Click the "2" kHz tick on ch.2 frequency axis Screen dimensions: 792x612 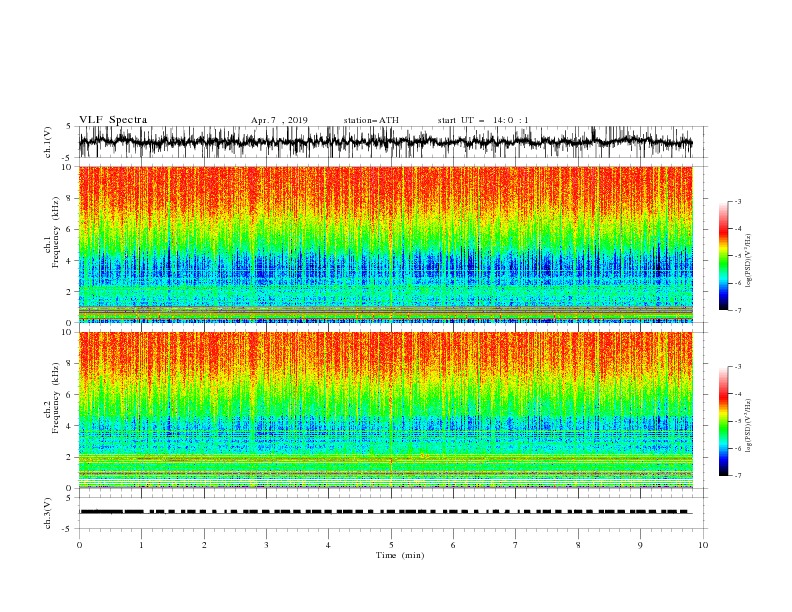(x=69, y=457)
